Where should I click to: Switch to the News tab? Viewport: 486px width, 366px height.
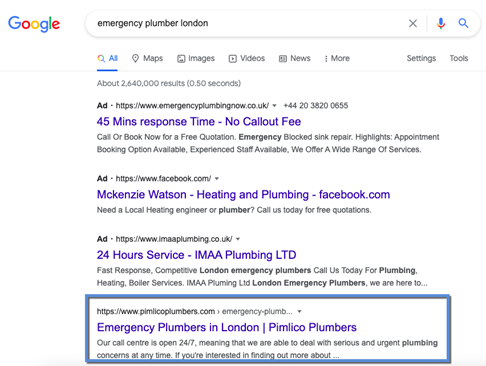tap(295, 58)
